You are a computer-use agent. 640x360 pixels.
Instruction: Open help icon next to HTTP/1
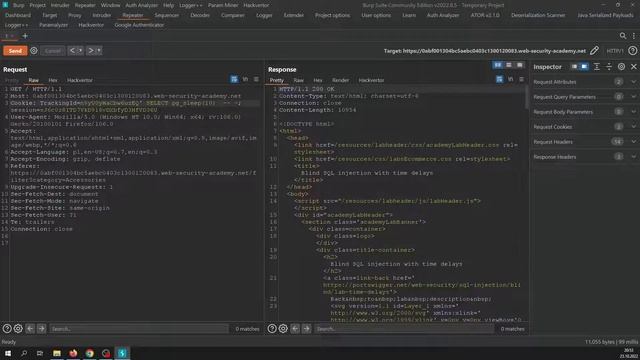point(632,51)
